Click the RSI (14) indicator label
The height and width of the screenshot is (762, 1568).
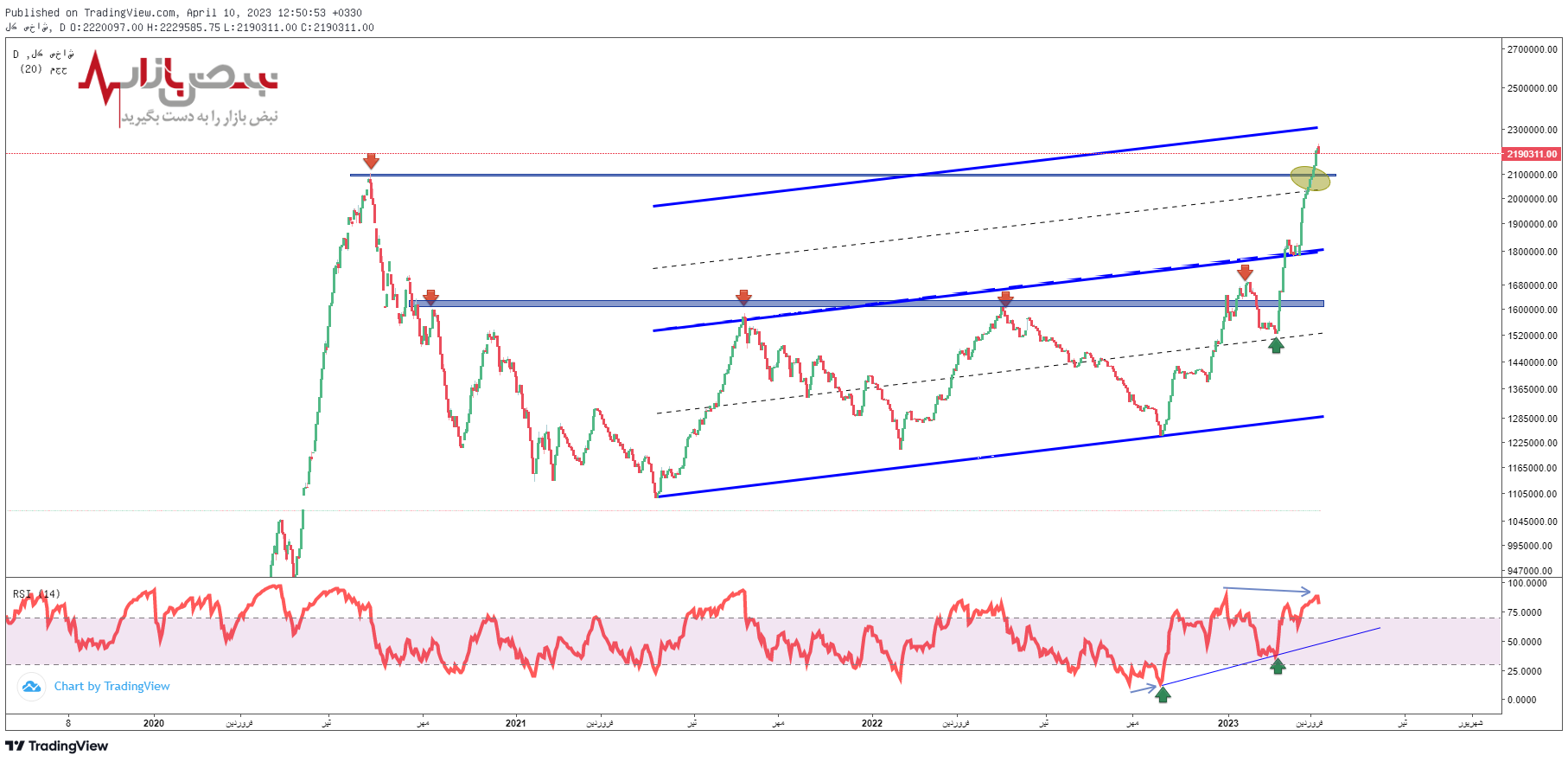tap(36, 594)
